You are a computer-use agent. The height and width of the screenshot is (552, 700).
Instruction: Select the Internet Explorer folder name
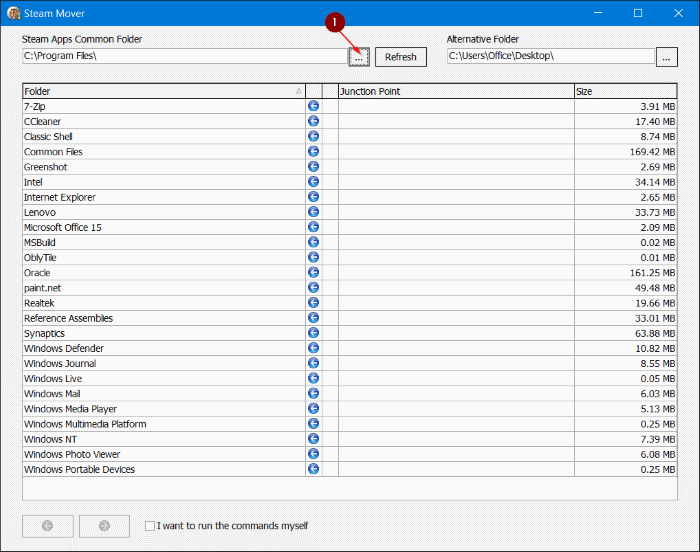(x=60, y=197)
